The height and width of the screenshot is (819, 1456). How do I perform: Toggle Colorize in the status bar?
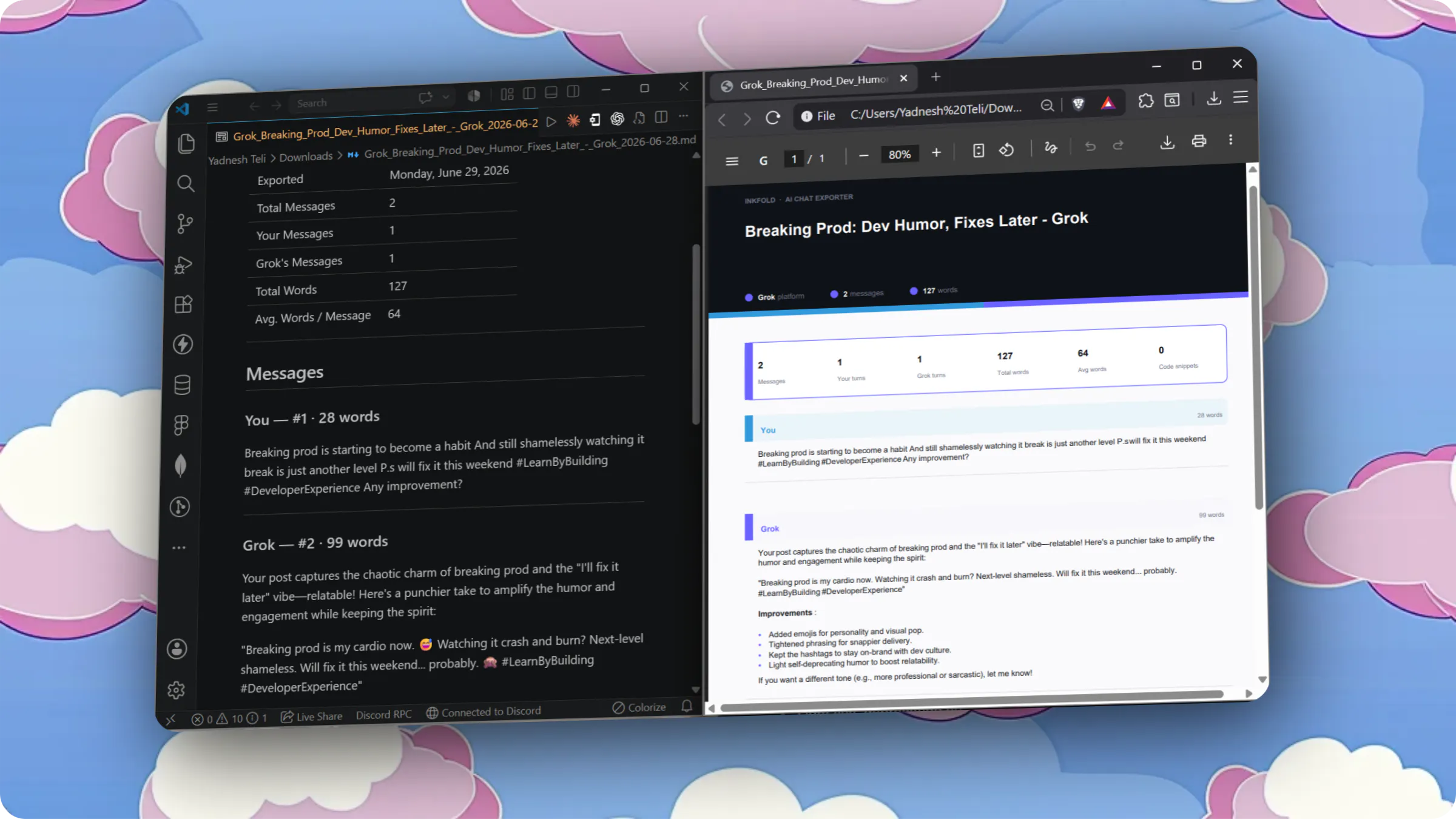pos(639,707)
